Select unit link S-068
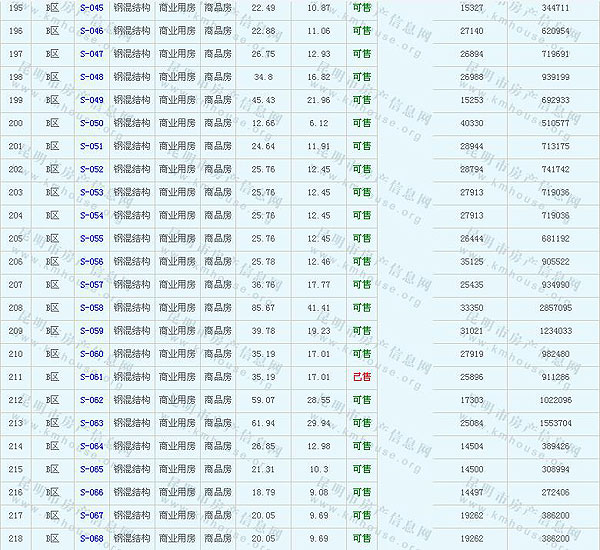This screenshot has height=550, width=600. tap(91, 538)
